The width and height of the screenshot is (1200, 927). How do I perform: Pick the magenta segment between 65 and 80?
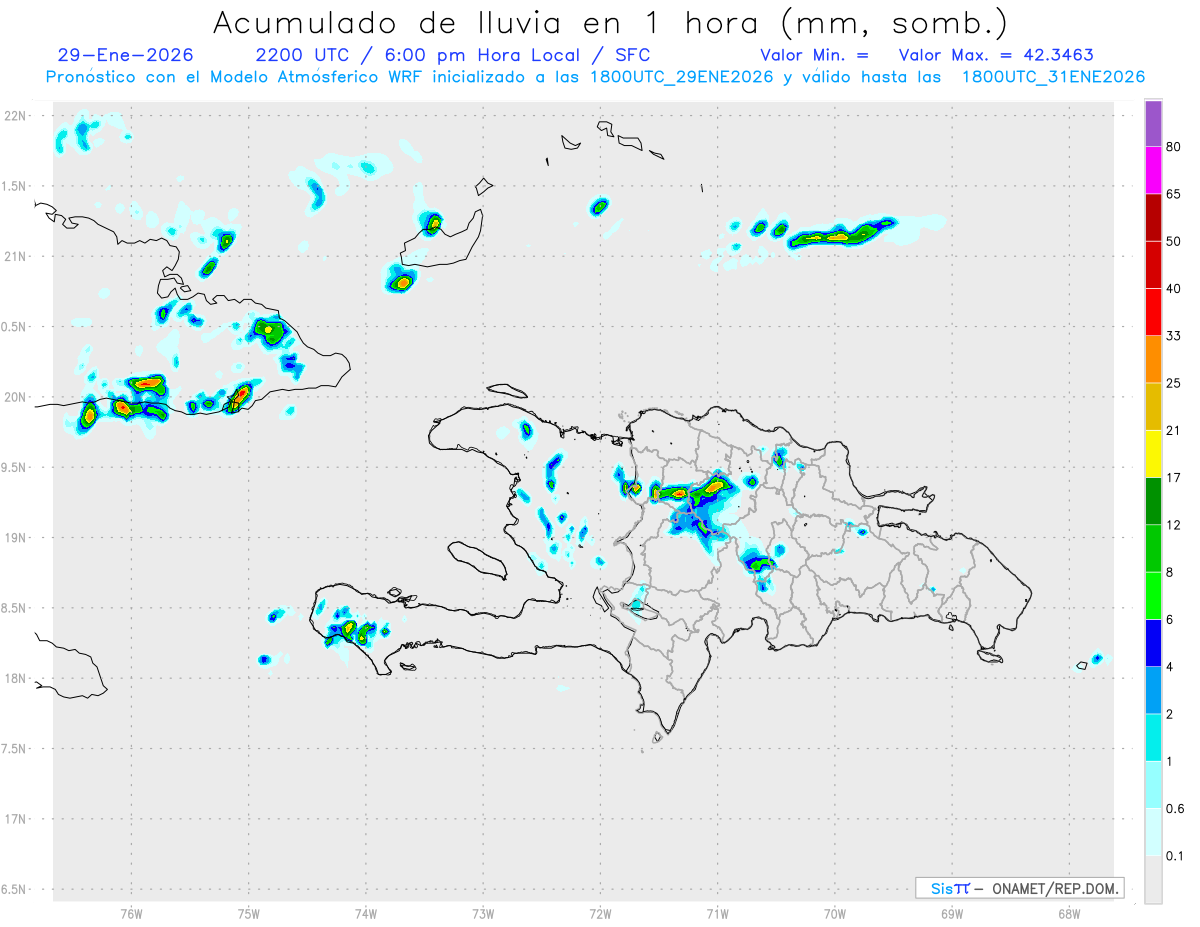[x=1153, y=171]
